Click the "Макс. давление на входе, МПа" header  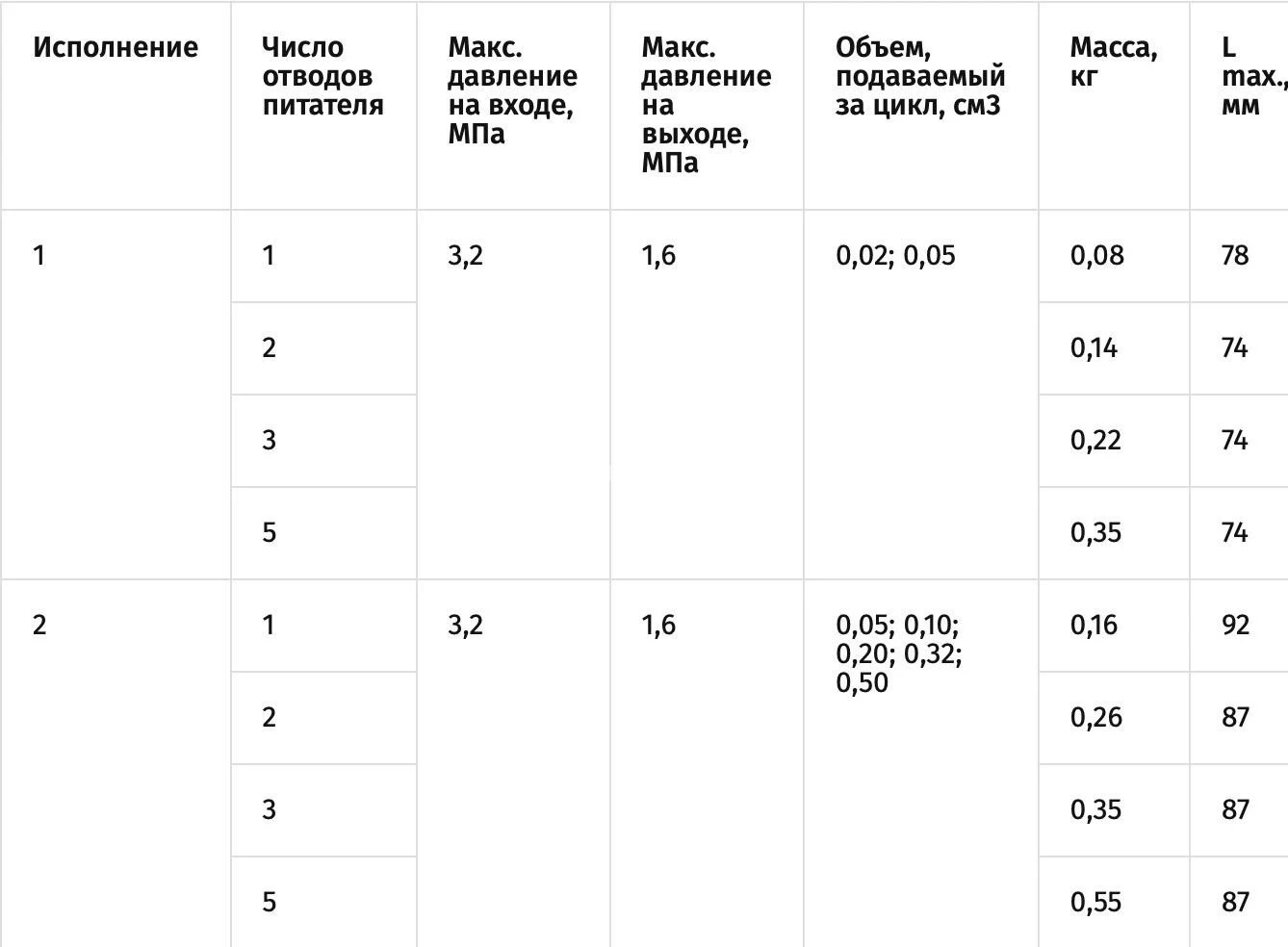[x=512, y=90]
